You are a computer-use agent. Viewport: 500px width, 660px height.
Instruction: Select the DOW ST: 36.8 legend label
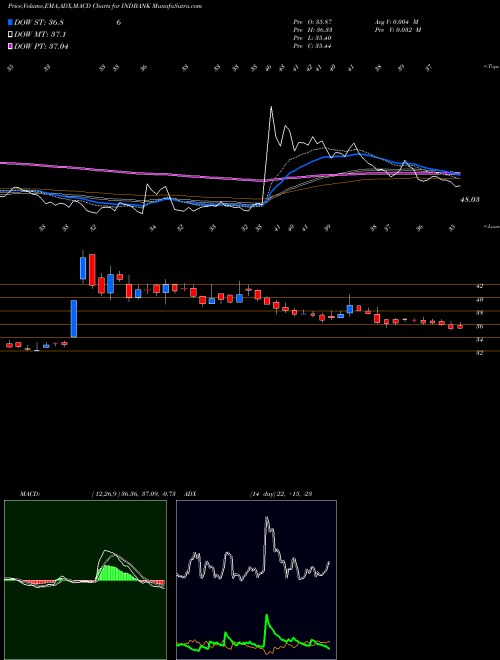pyautogui.click(x=39, y=23)
